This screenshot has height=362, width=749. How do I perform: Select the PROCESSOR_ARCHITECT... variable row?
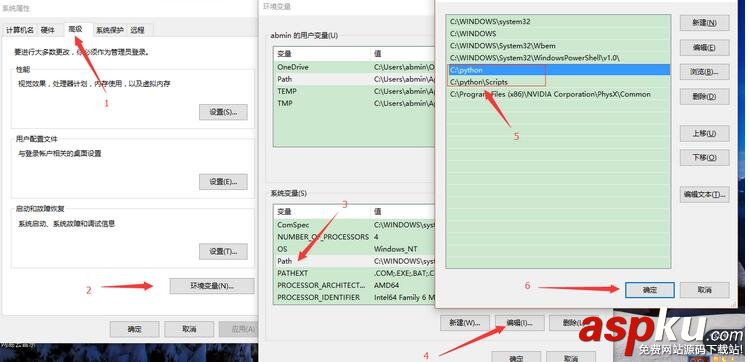tap(354, 285)
